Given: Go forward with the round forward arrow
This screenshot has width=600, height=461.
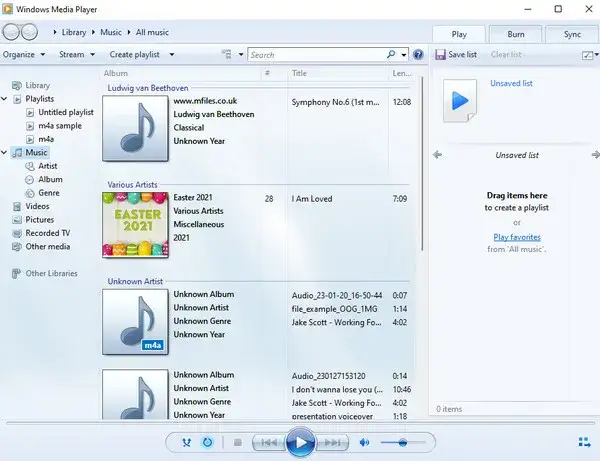Looking at the screenshot, I should pyautogui.click(x=29, y=32).
